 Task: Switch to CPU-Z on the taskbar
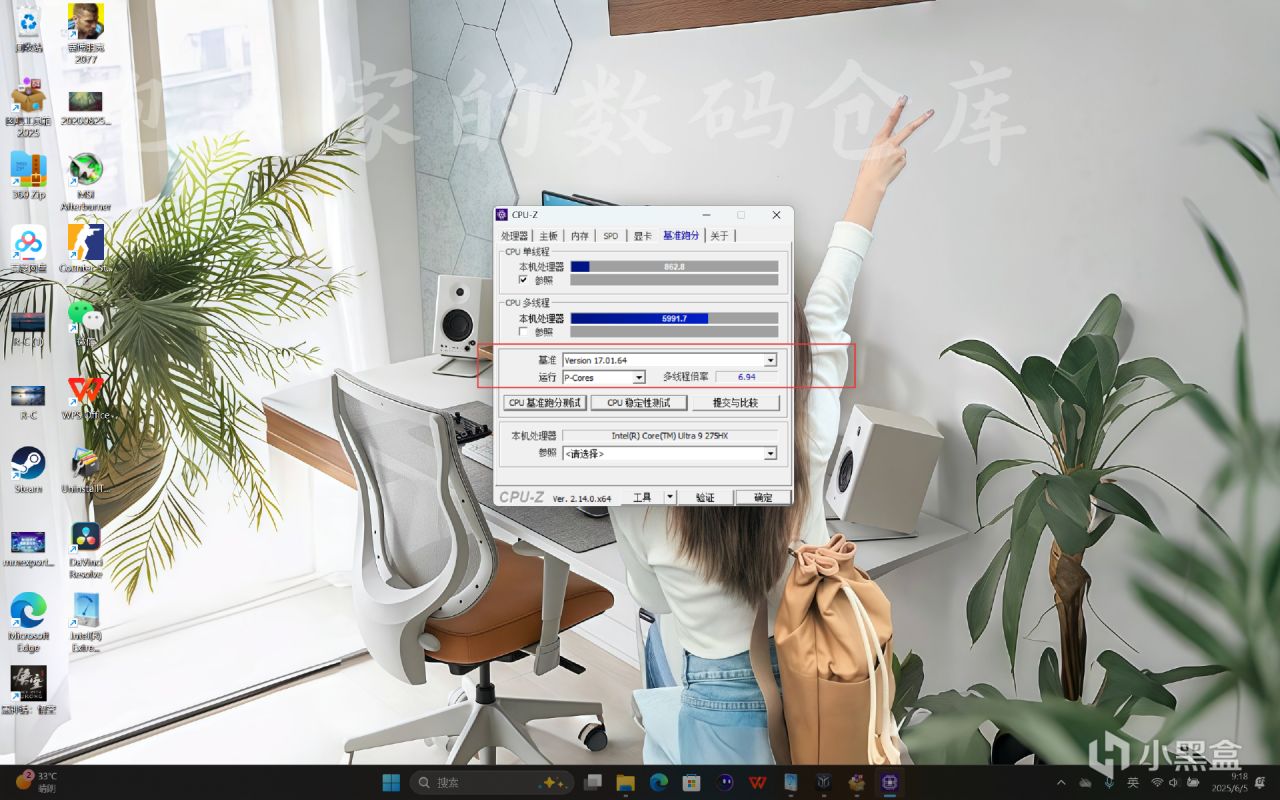(889, 782)
